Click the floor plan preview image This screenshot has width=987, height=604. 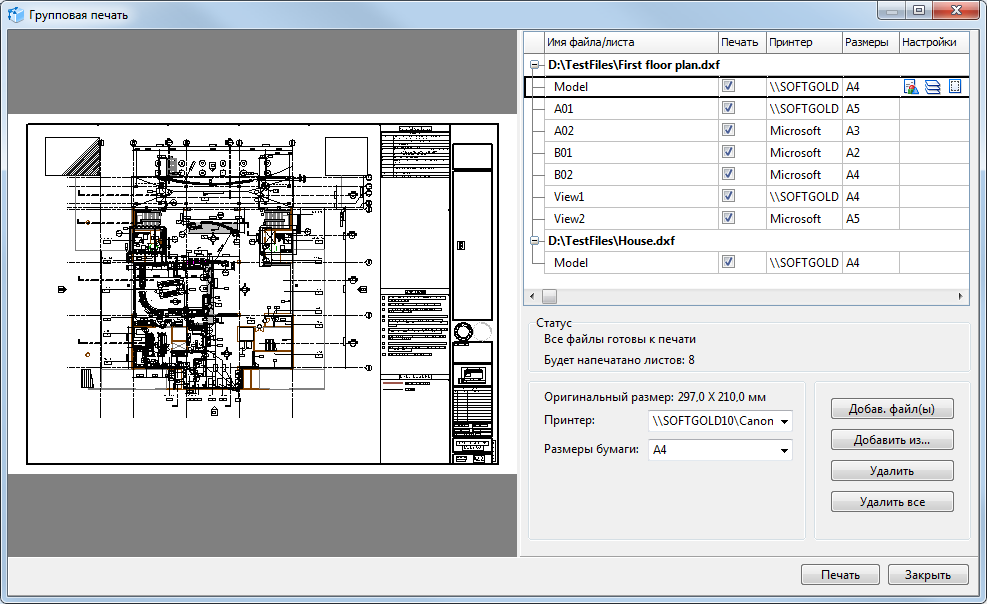click(x=262, y=294)
